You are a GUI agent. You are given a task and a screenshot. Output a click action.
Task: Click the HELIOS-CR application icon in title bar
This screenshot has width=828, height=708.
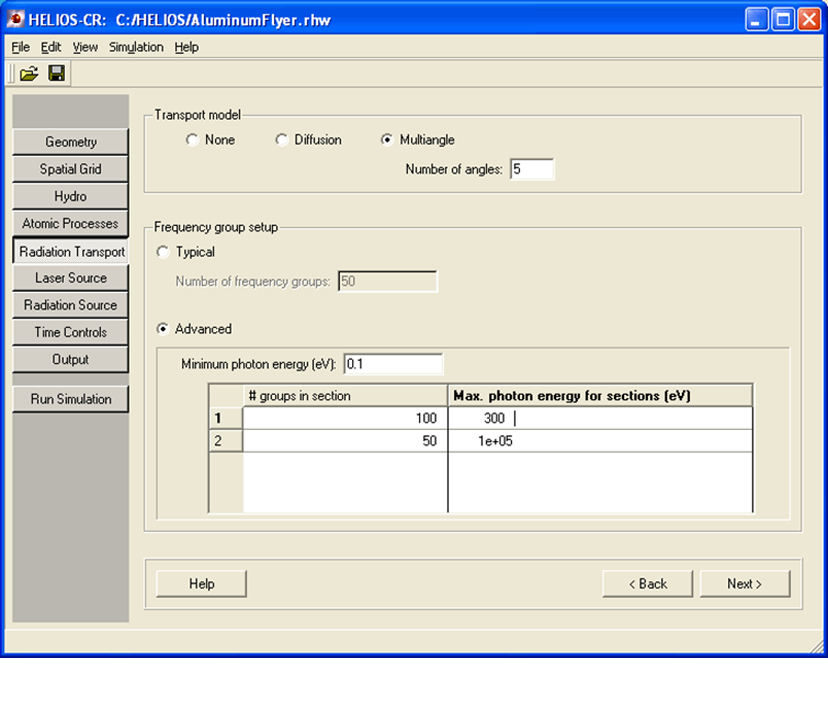15,19
